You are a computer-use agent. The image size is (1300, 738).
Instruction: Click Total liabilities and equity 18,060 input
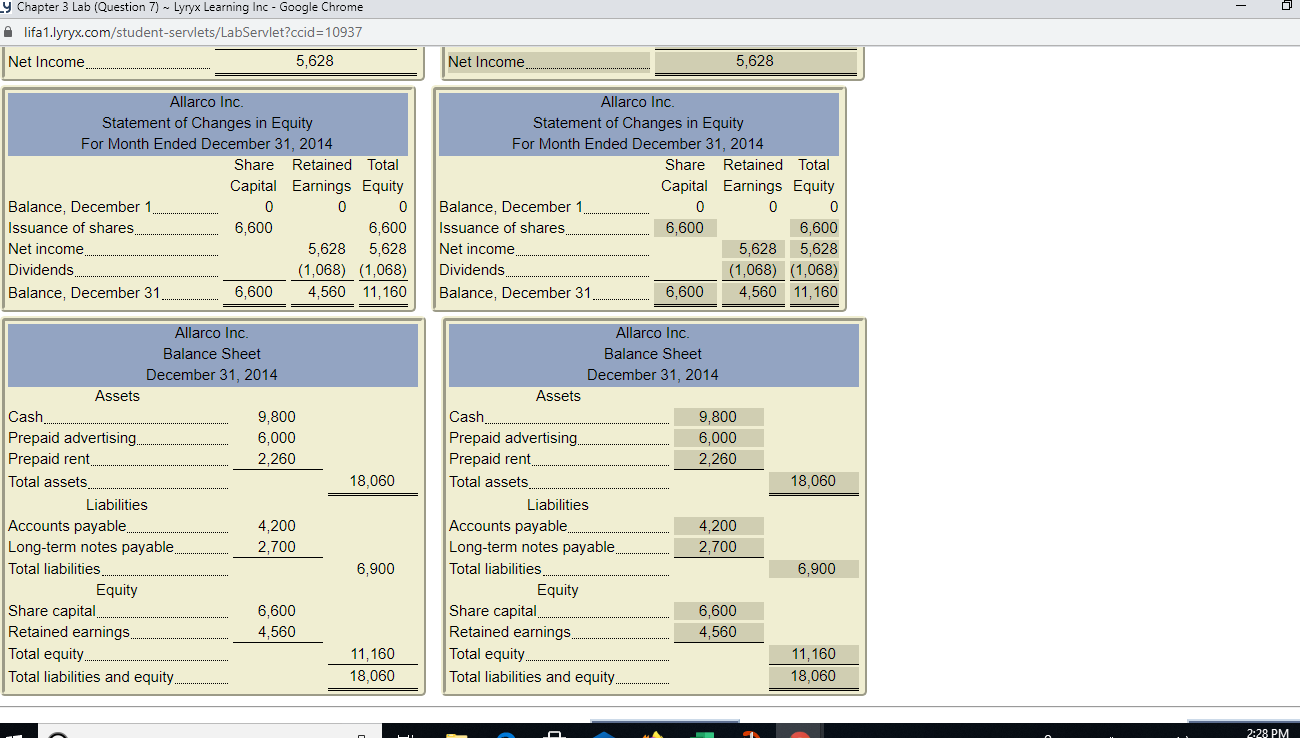813,676
